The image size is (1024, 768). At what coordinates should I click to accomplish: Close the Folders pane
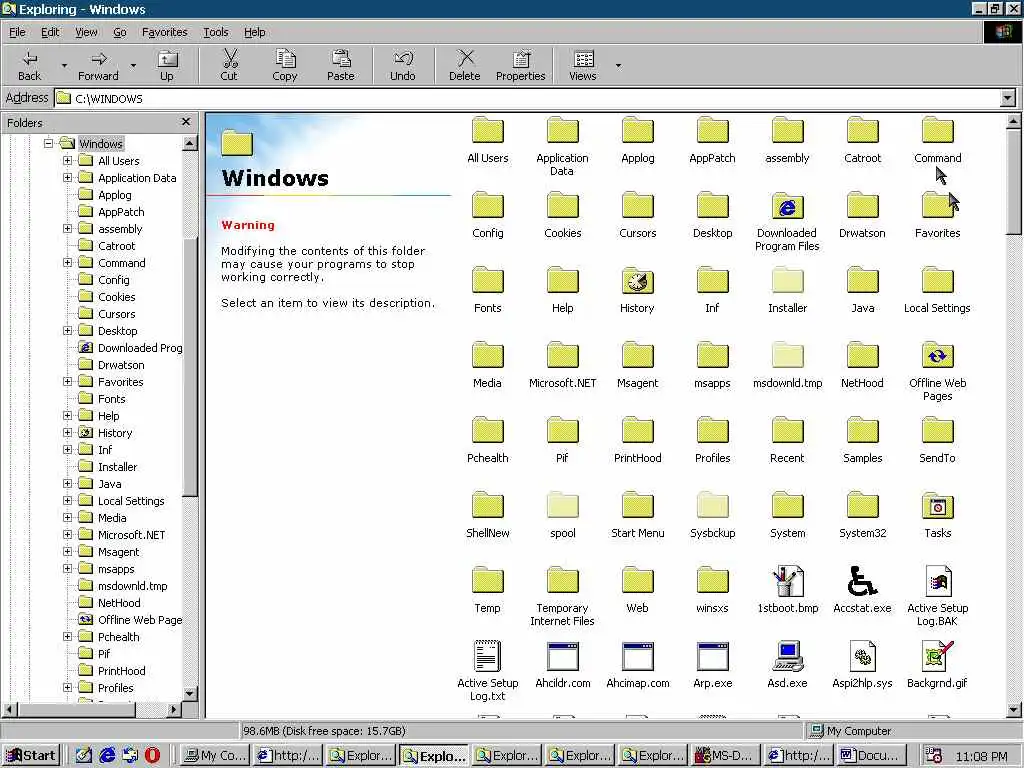pyautogui.click(x=186, y=122)
